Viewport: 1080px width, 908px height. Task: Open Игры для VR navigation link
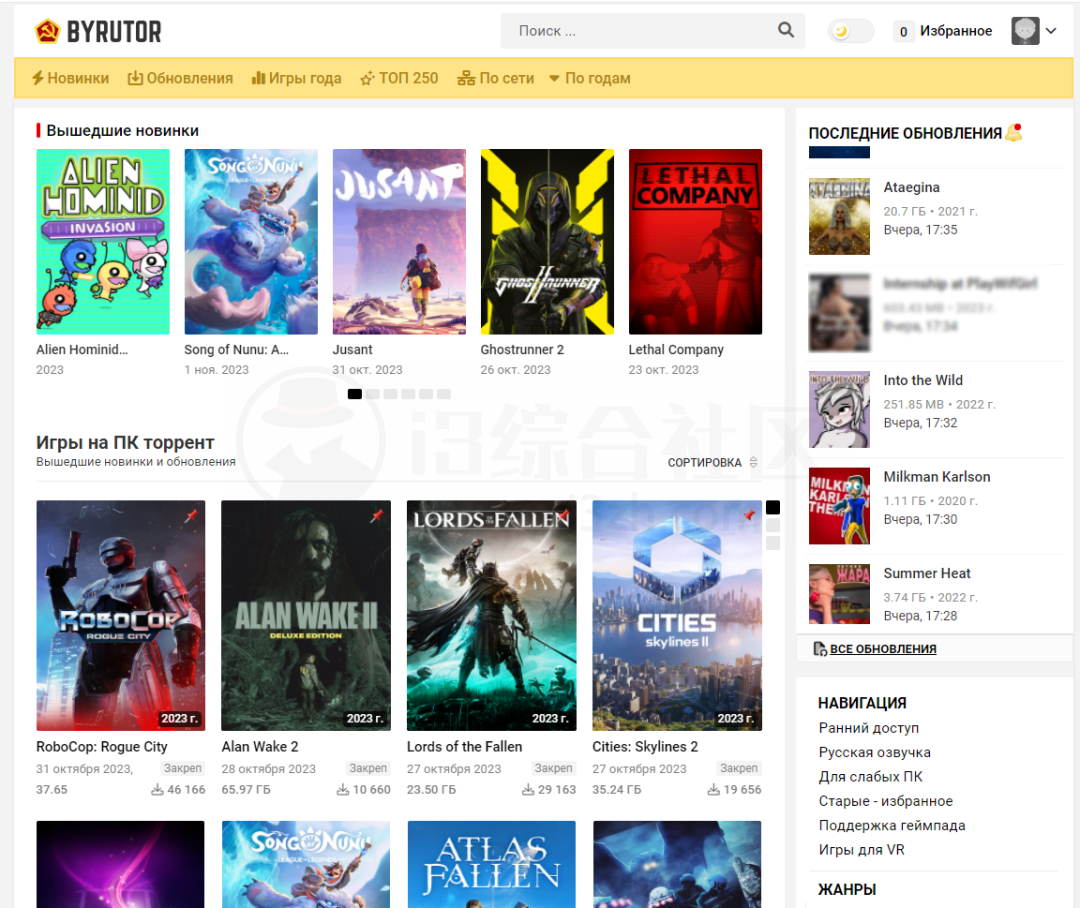point(862,850)
